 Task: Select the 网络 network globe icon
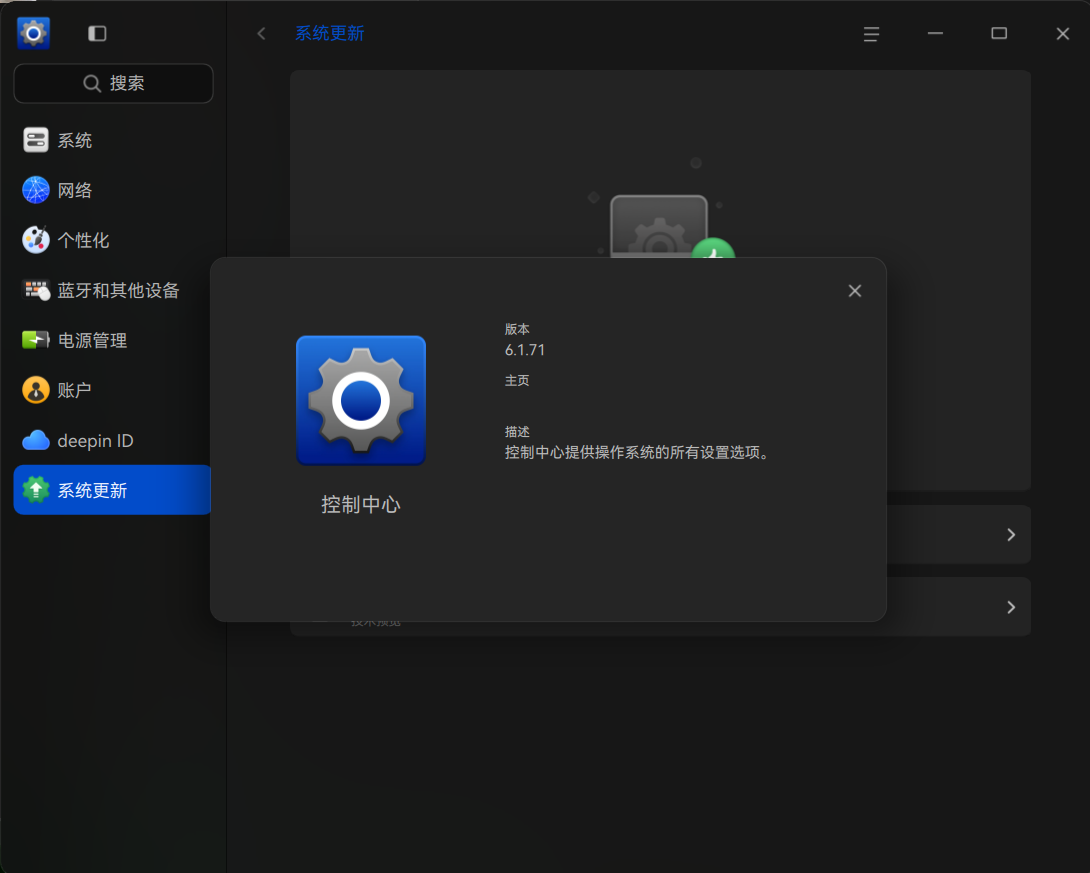coord(35,190)
